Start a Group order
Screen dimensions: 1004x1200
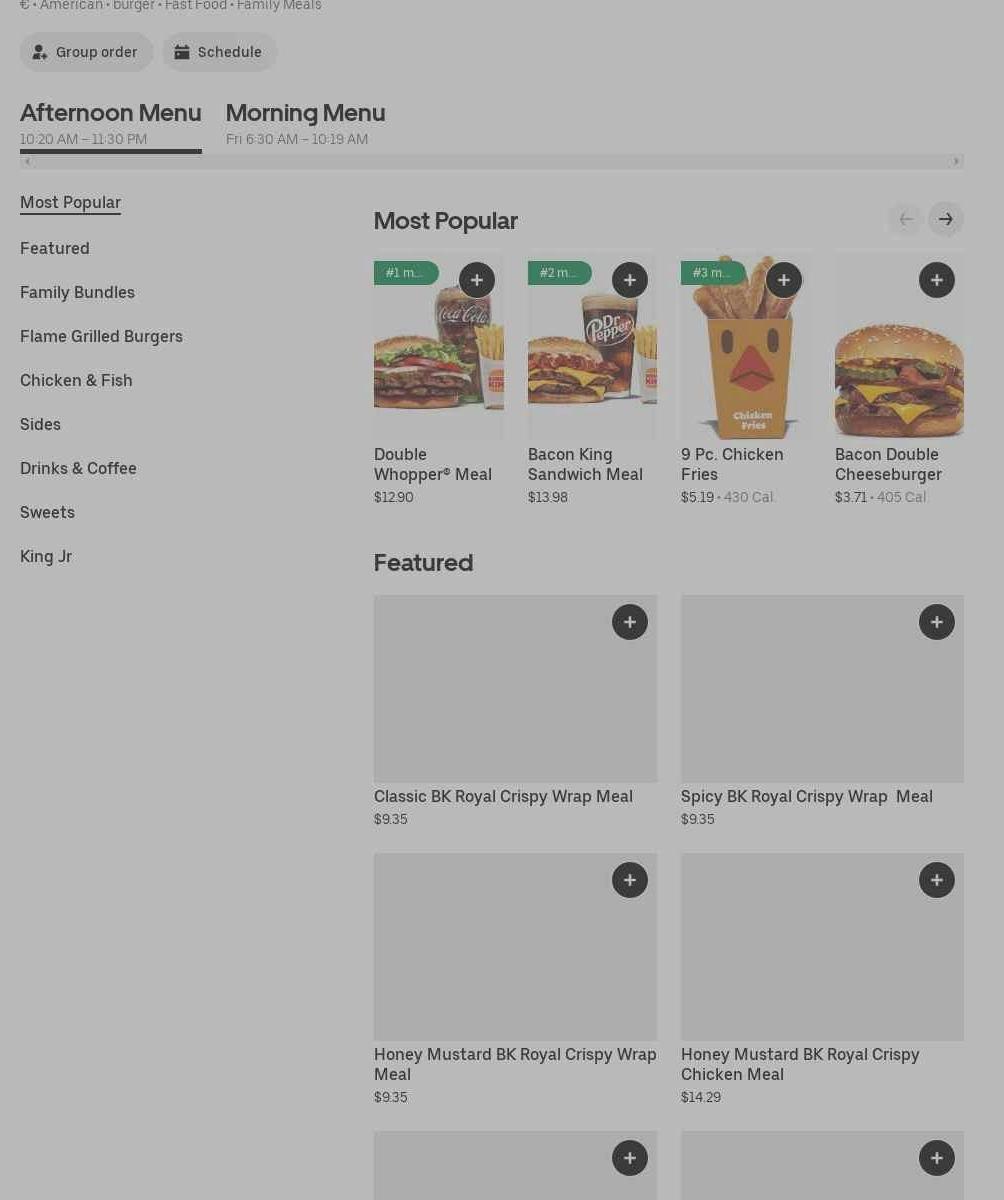pos(87,52)
